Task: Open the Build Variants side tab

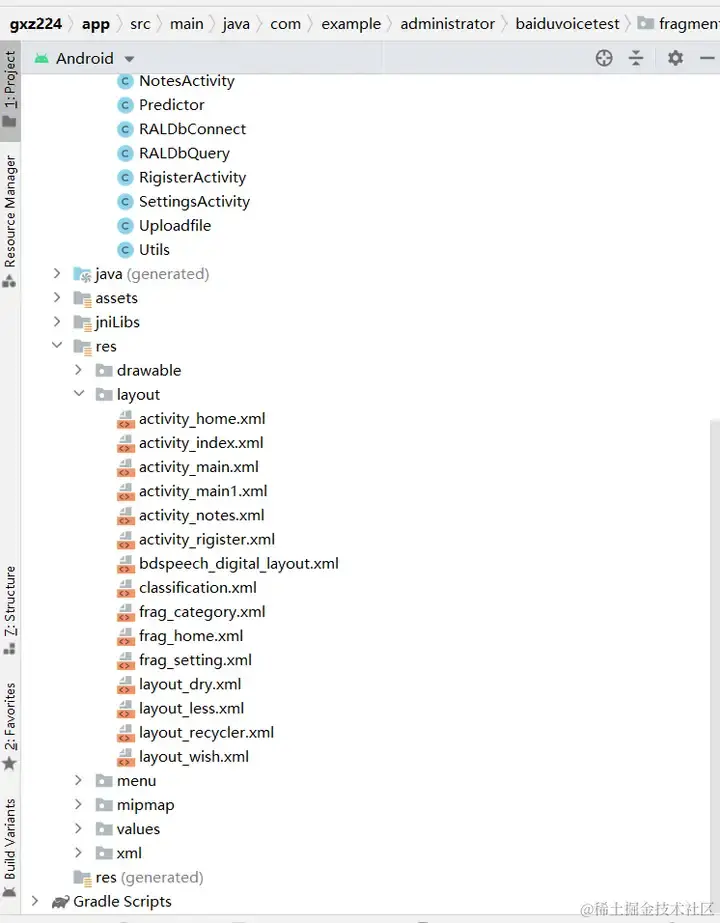Action: [10, 848]
